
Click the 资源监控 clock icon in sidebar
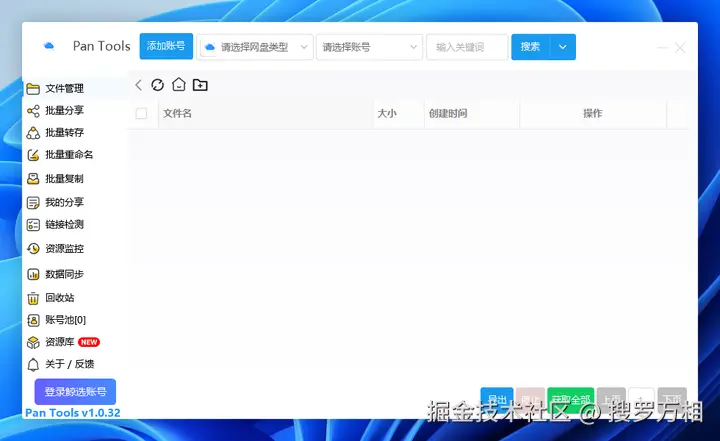pos(33,249)
